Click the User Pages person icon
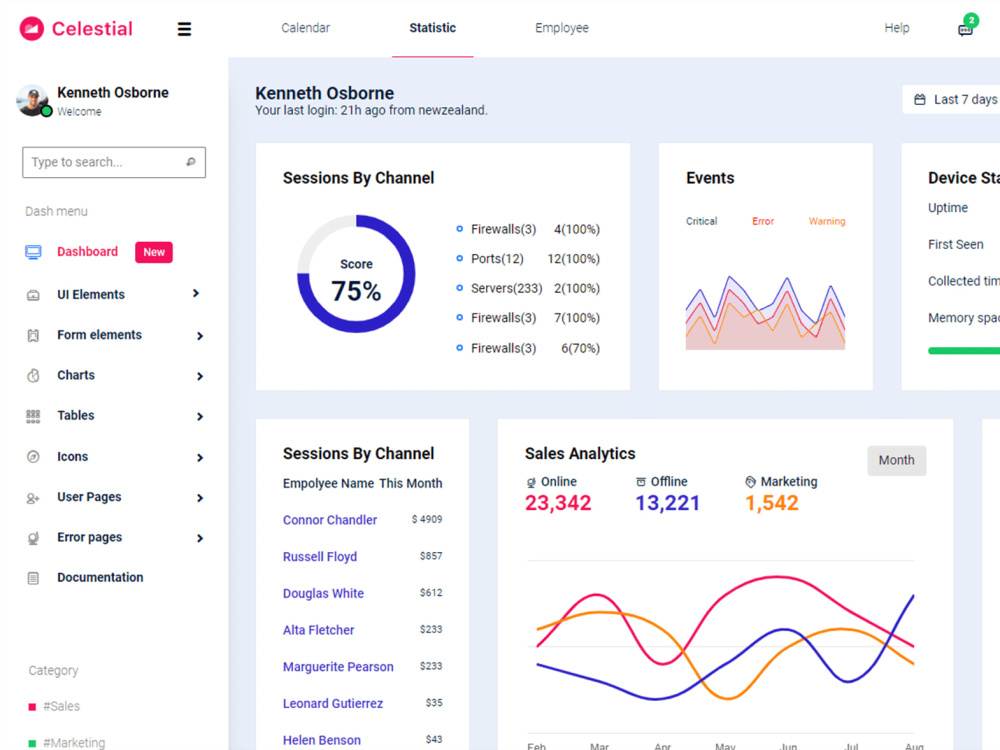Viewport: 1000px width, 750px height. coord(33,498)
